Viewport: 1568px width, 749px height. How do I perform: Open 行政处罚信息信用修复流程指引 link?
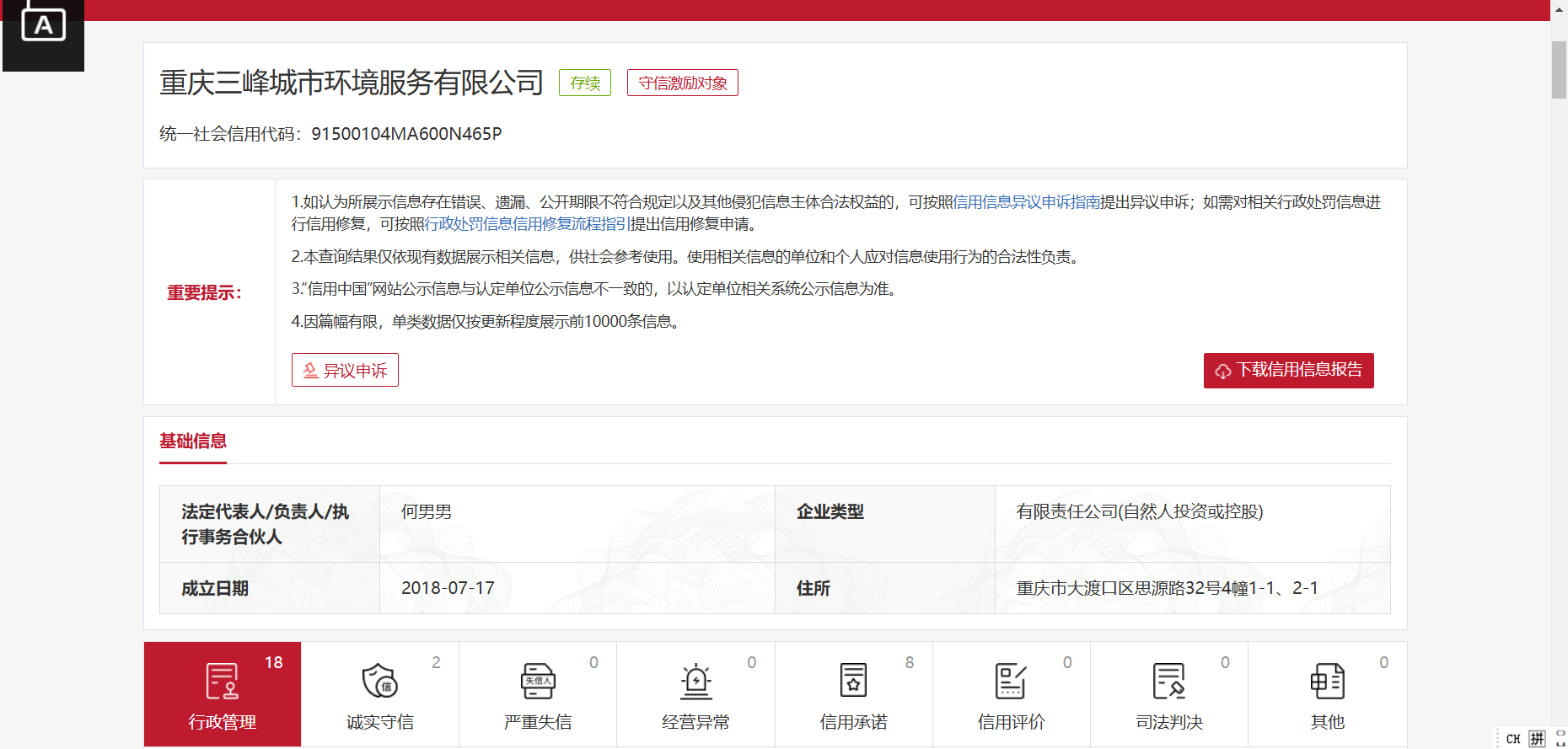(x=527, y=224)
